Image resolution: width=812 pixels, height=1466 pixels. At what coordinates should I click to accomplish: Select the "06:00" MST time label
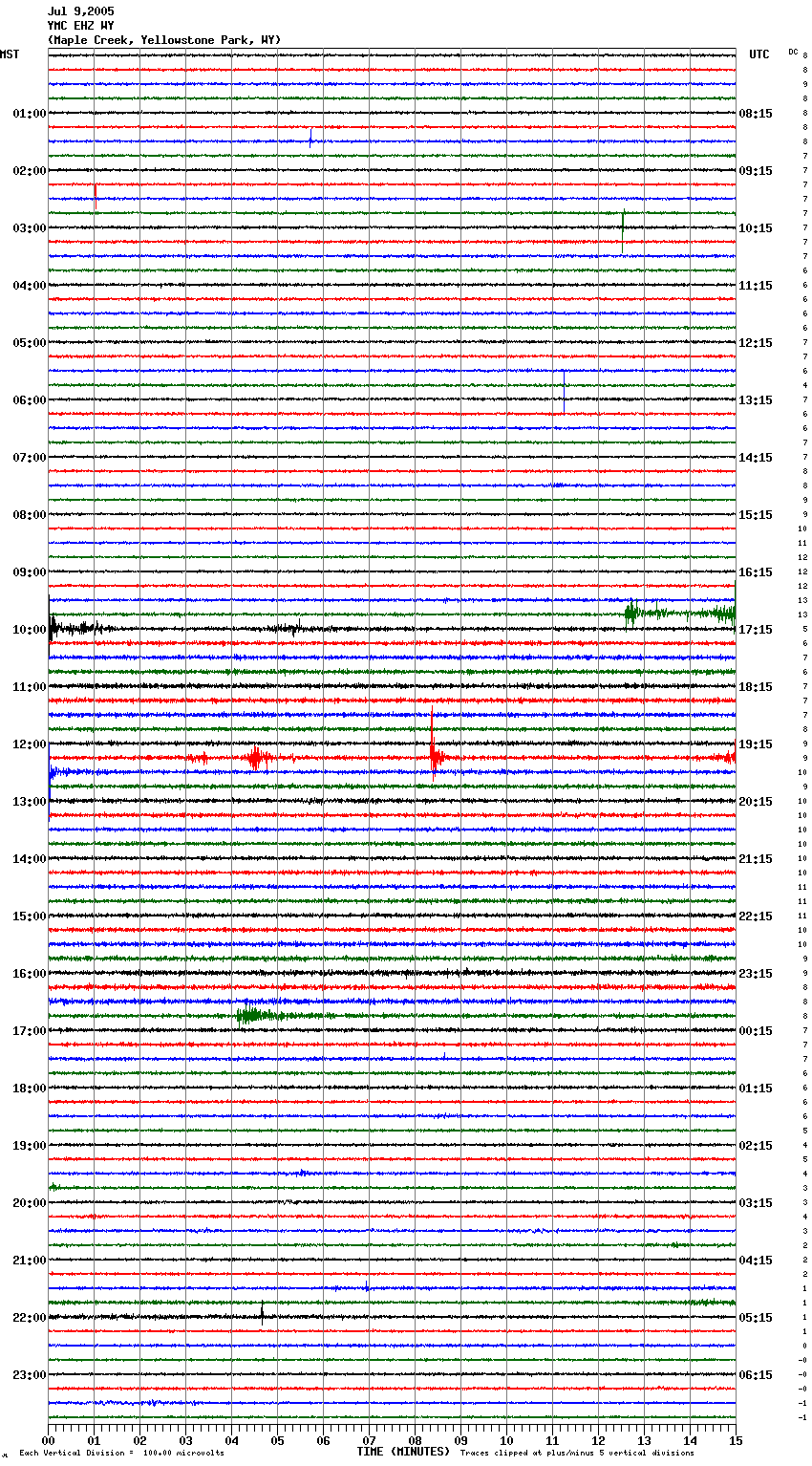[30, 400]
